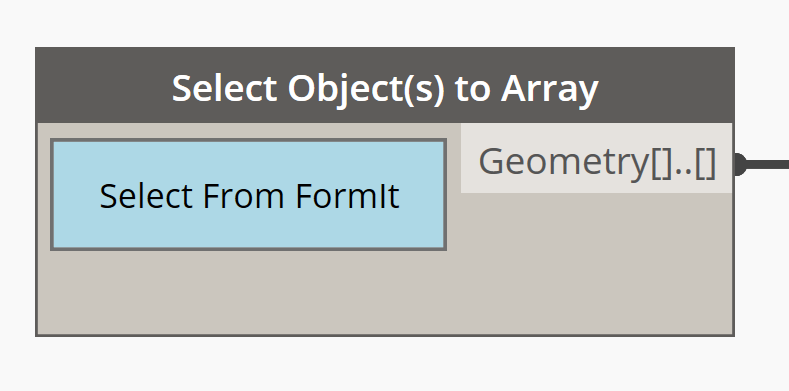Click the word Object(s) in the header
The image size is (789, 391).
(x=366, y=90)
